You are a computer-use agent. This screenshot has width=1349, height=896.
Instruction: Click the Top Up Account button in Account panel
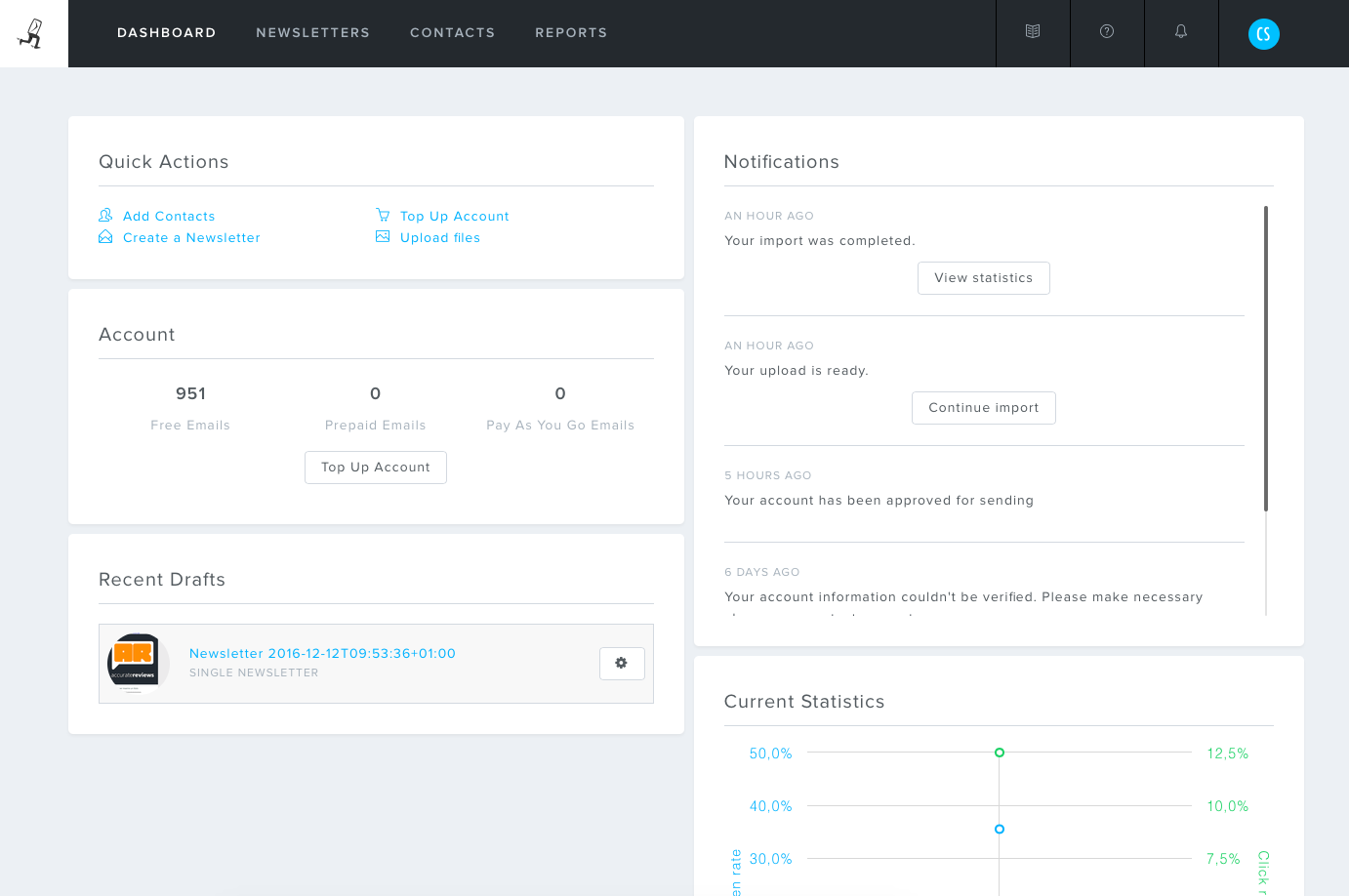tap(376, 468)
